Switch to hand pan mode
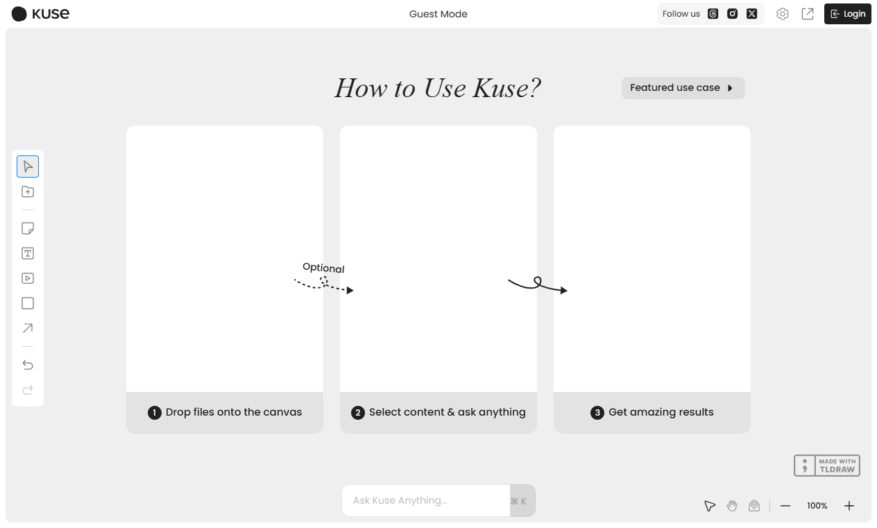The image size is (877, 528). tap(732, 506)
